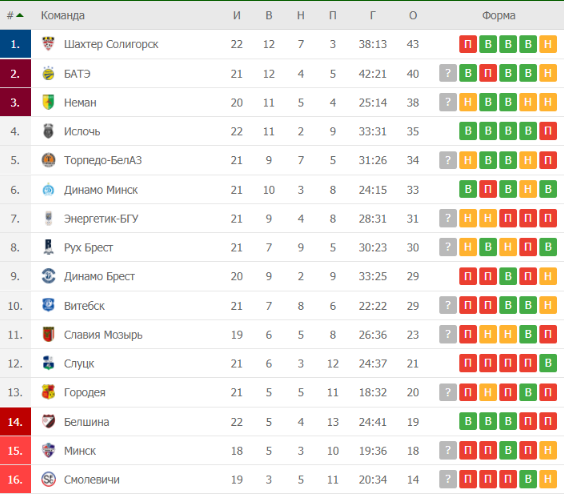Screen dimensions: 564x495
Task: Open the Неман club badge
Action: 48,103
